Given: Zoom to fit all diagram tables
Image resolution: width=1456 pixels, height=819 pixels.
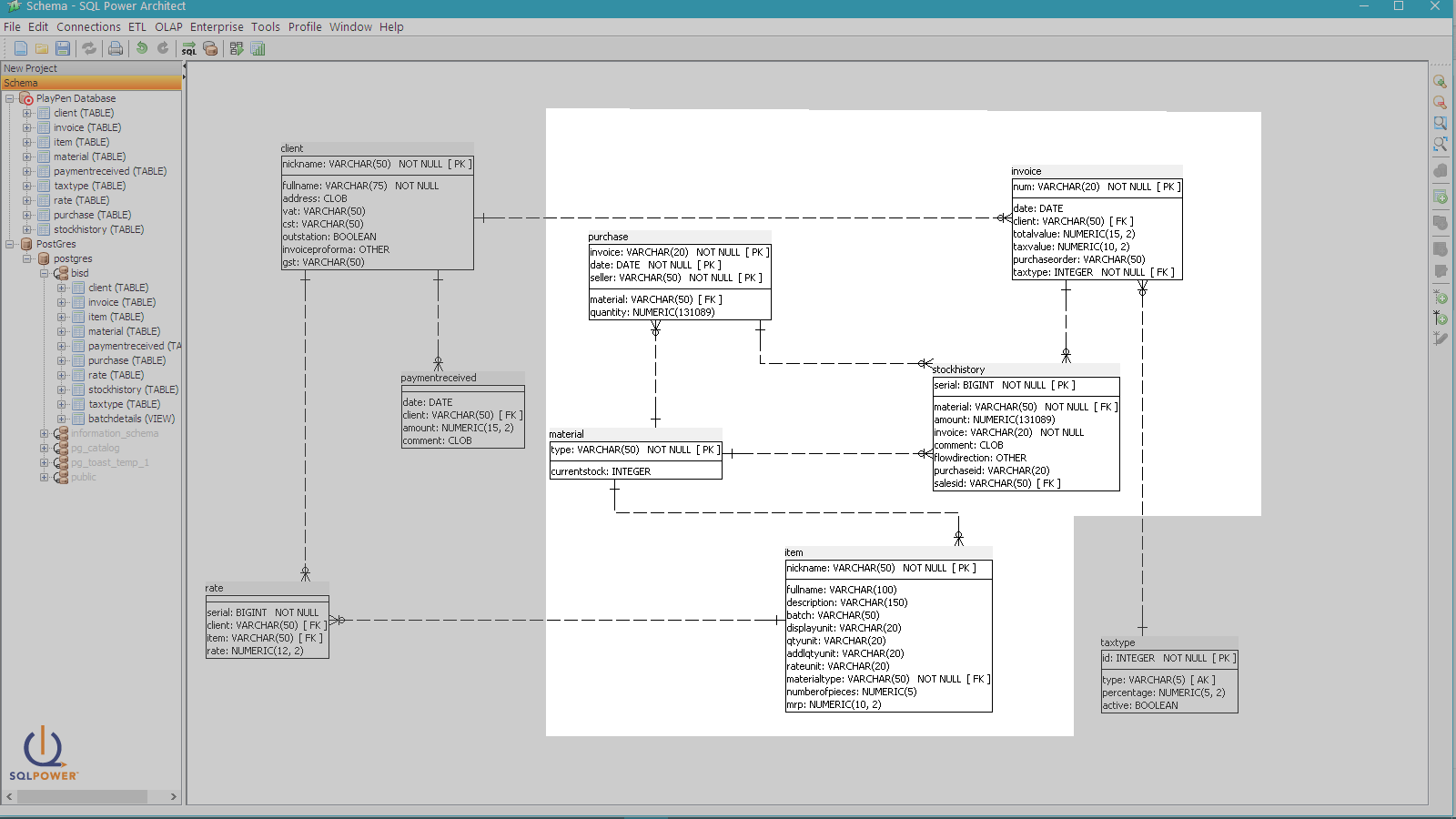Looking at the screenshot, I should 1440,144.
